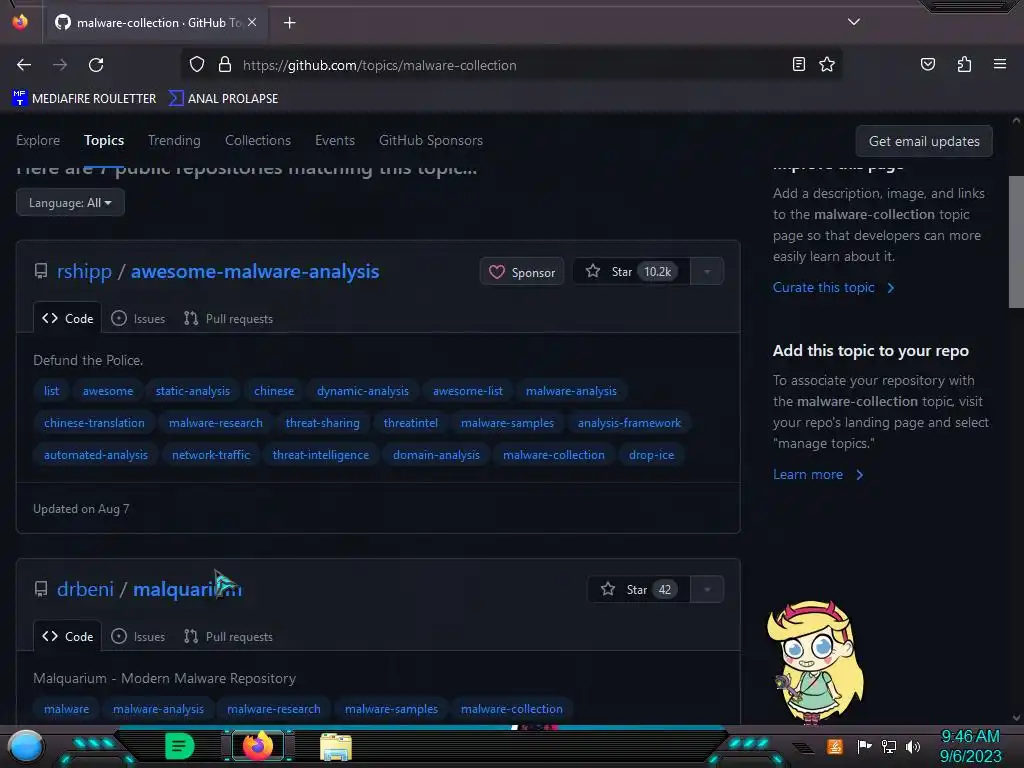Open Pull requests of awesome-malware-analysis

point(228,318)
